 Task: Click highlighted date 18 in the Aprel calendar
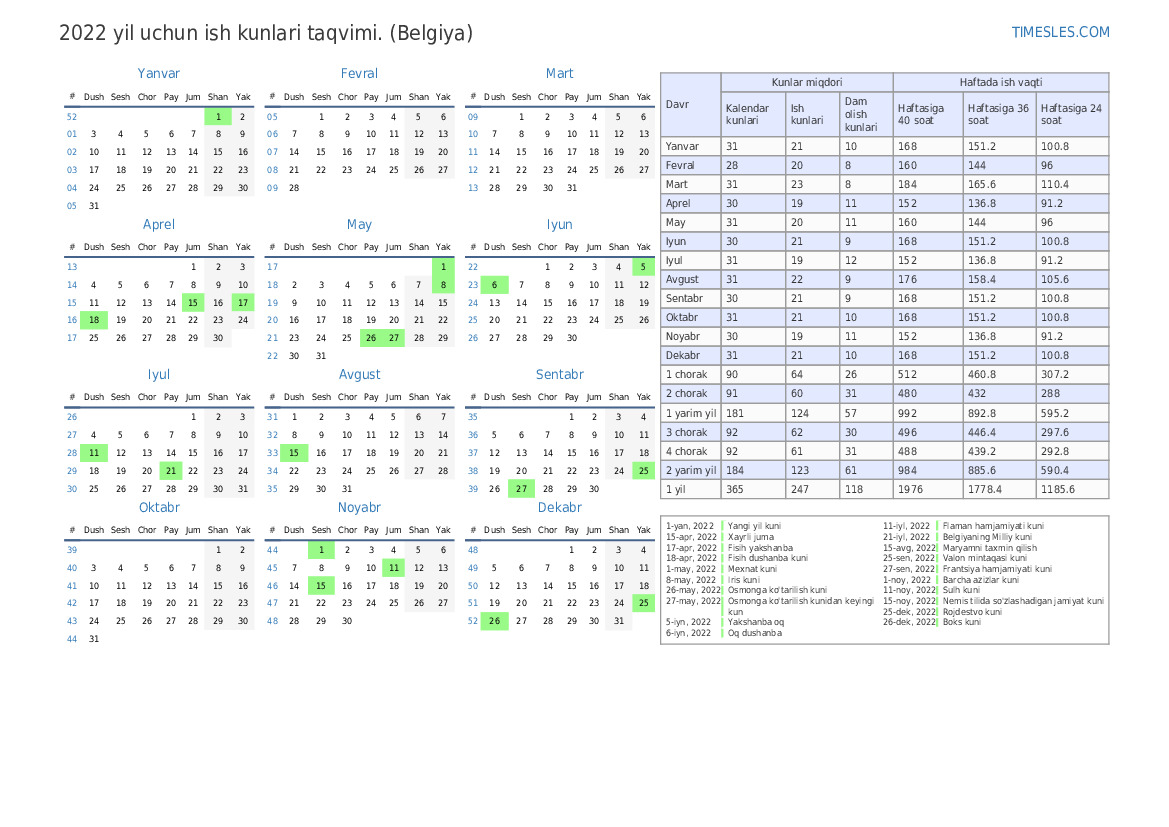(x=94, y=320)
